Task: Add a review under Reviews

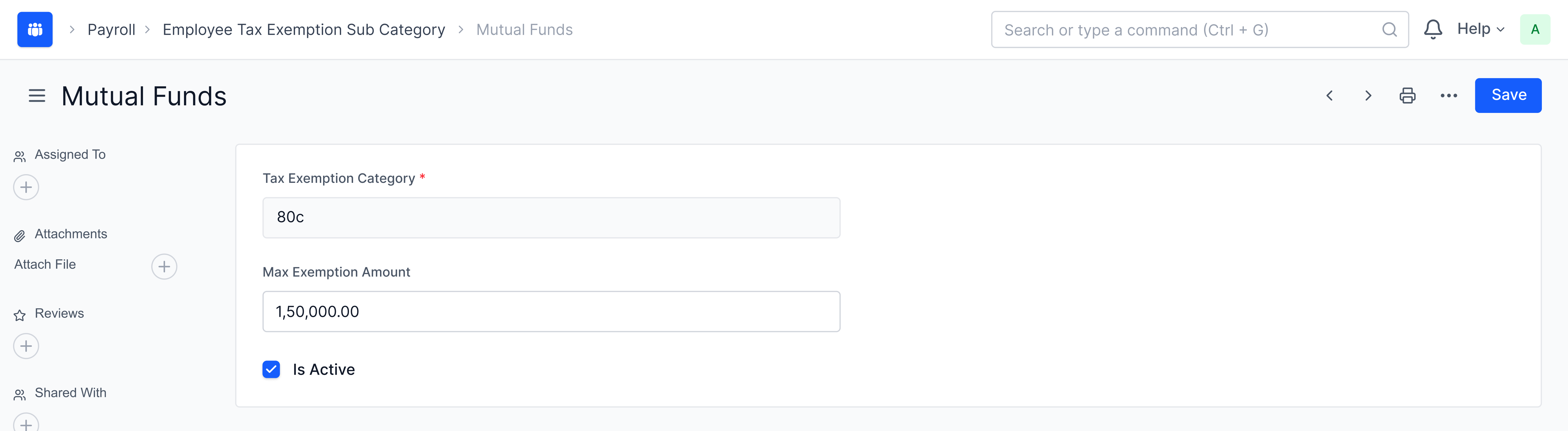Action: pyautogui.click(x=26, y=346)
